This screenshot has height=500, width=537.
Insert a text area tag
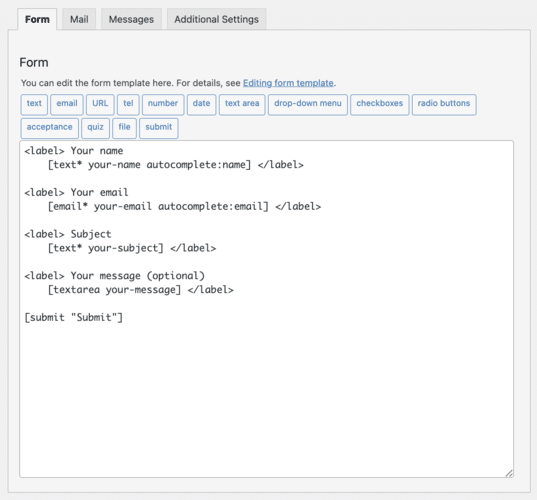242,104
